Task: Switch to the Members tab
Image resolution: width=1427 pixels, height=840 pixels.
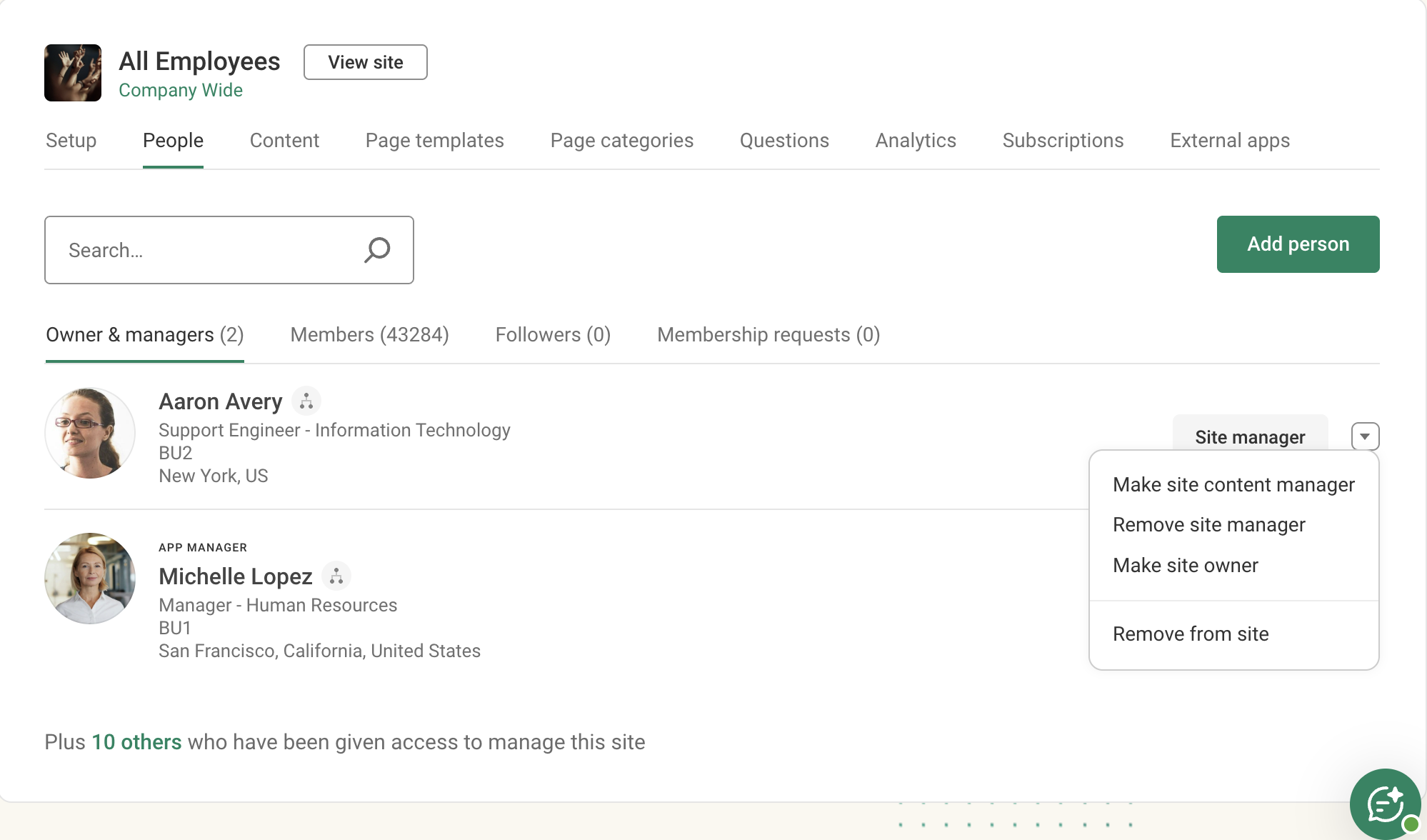Action: 369,334
